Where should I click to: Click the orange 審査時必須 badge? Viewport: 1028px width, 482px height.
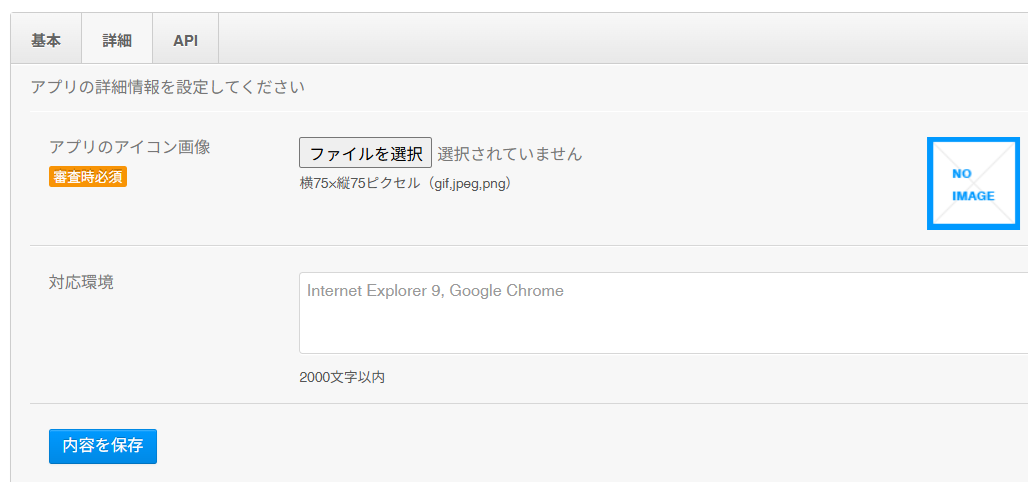pyautogui.click(x=88, y=177)
